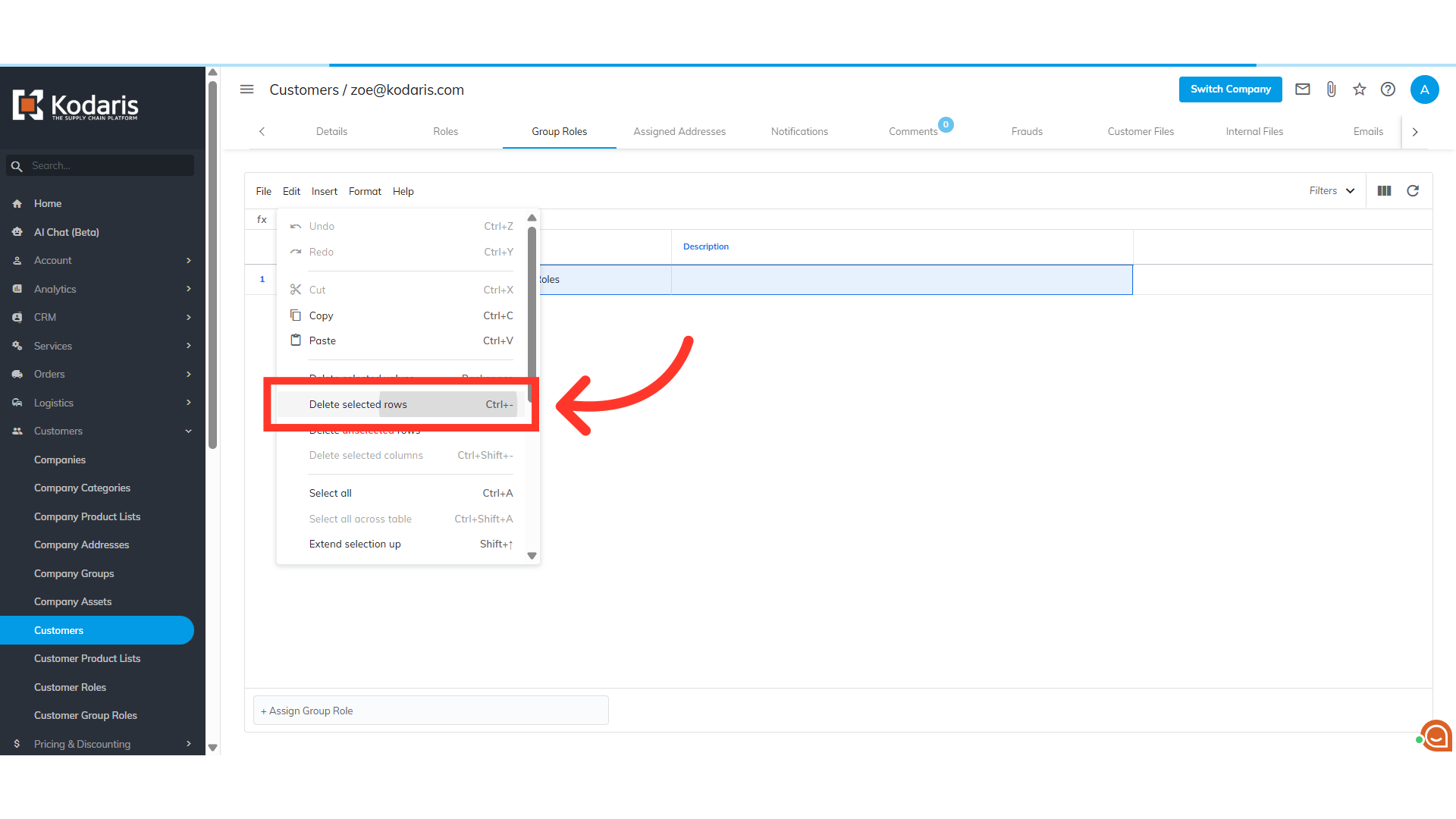The height and width of the screenshot is (819, 1456).
Task: Expand the Filters dropdown
Action: tap(1332, 191)
